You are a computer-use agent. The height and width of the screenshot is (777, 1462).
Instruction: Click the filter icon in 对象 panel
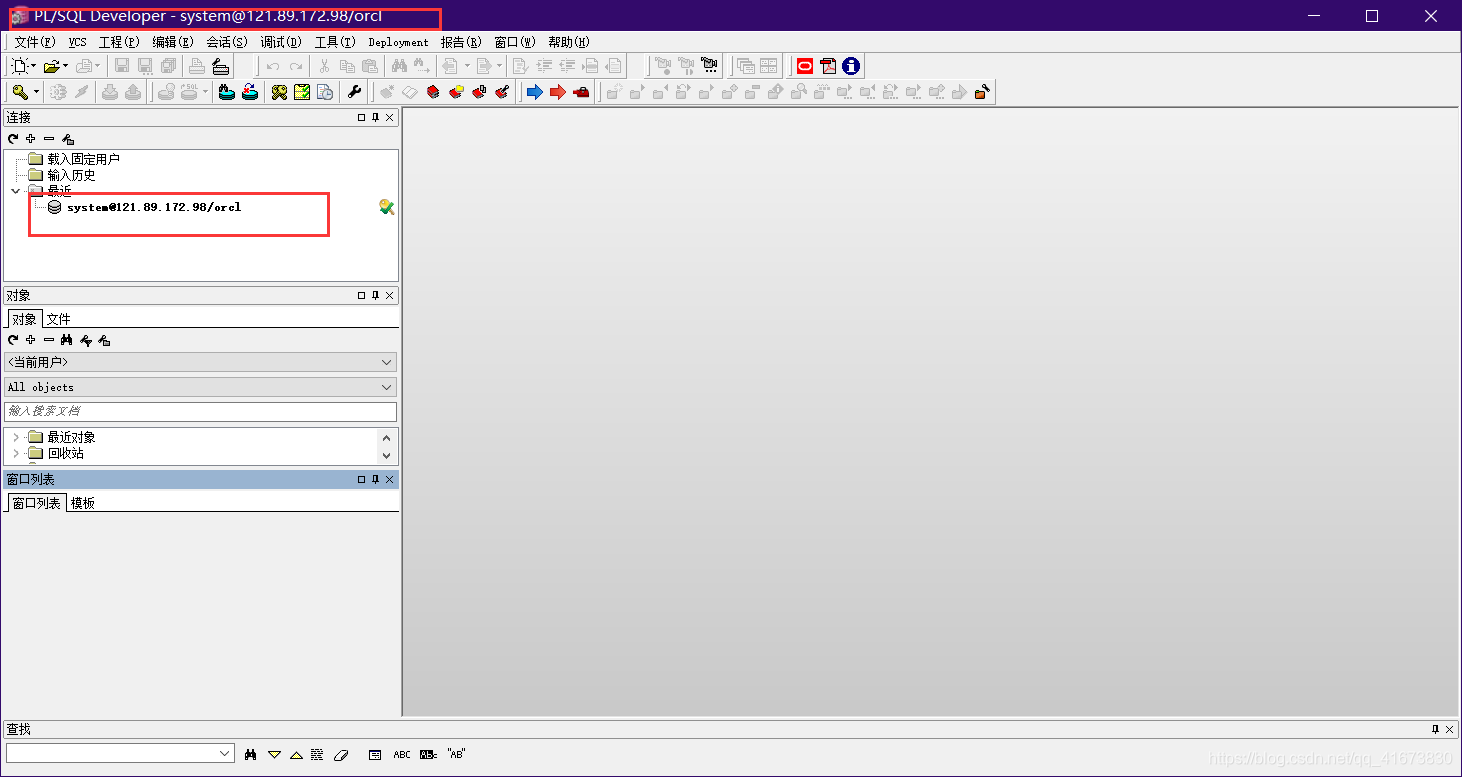[86, 340]
